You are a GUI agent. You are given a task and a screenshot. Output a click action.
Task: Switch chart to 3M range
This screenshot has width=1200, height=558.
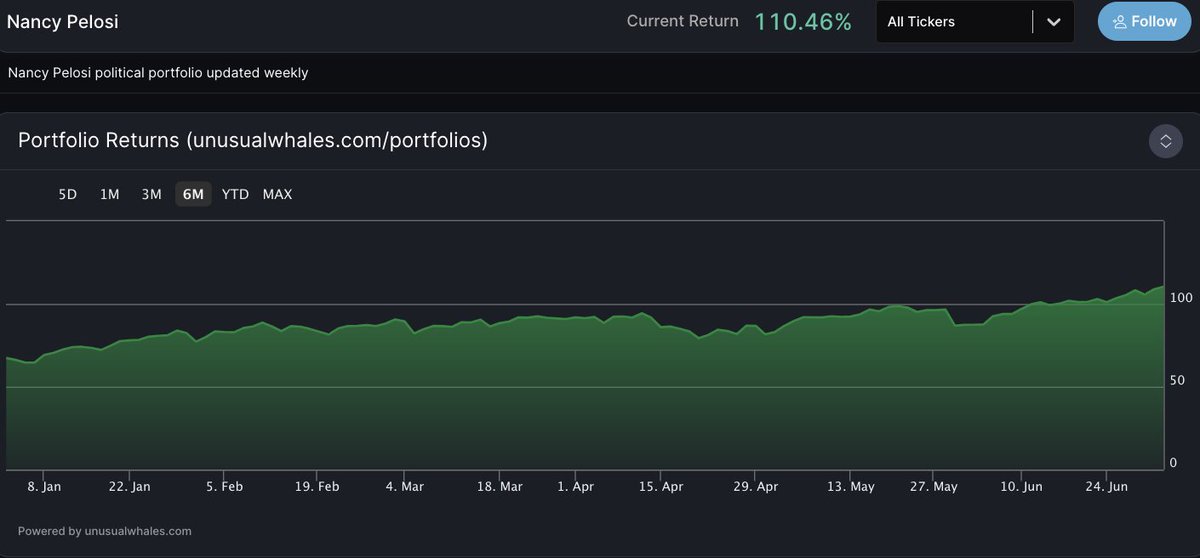tap(151, 194)
